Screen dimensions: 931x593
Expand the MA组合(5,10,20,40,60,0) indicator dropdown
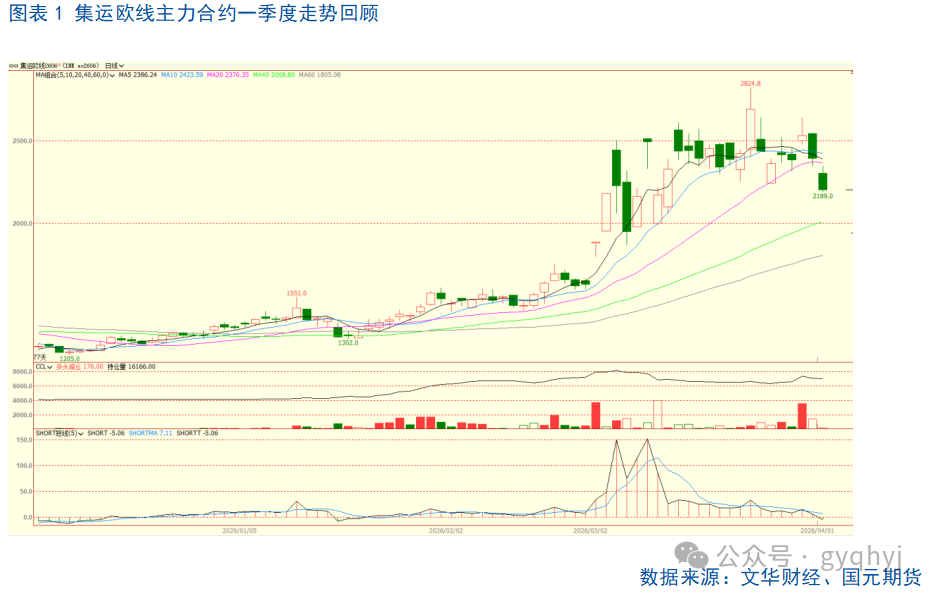(x=75, y=75)
